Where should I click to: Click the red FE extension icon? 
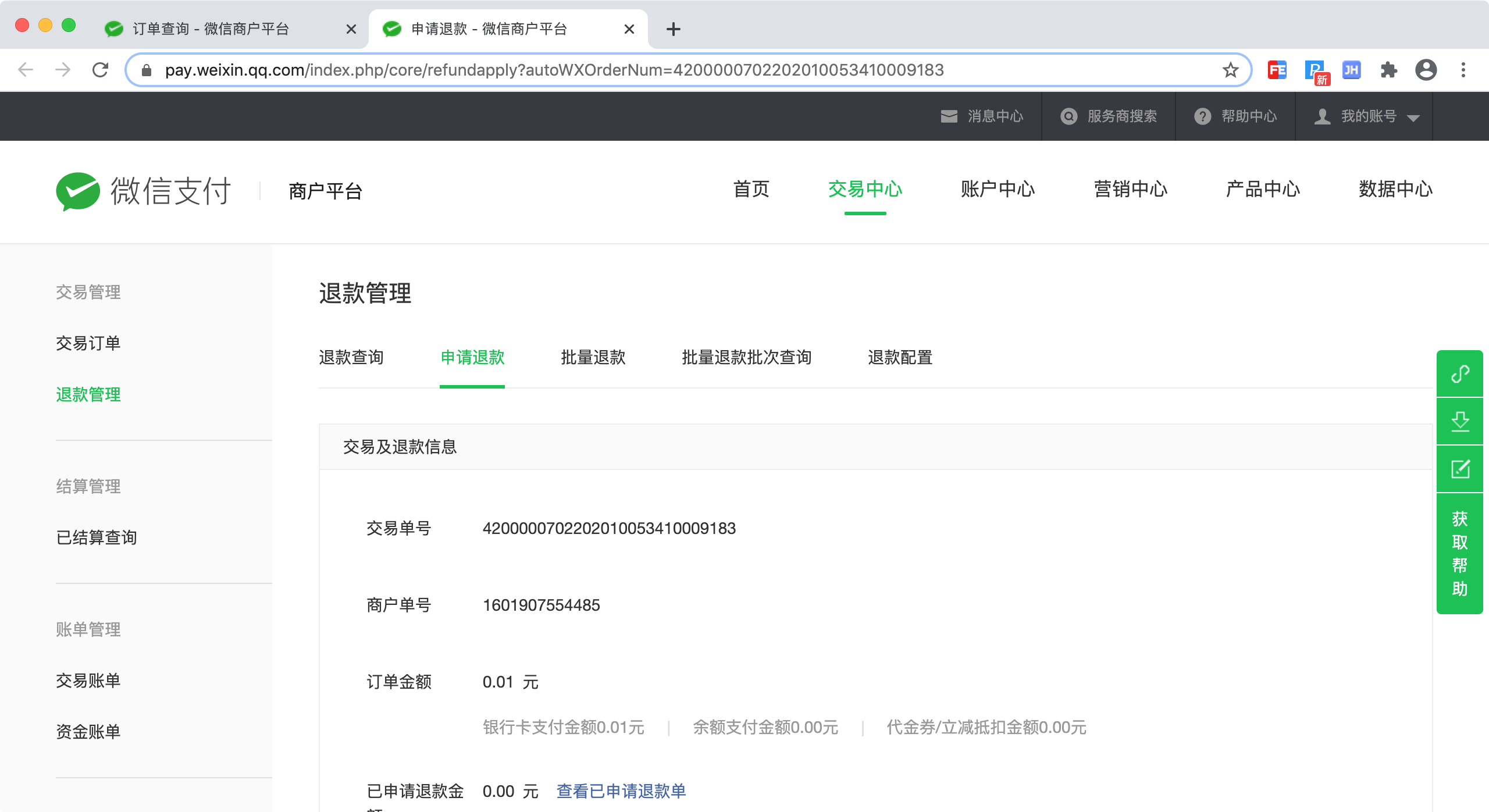1277,70
